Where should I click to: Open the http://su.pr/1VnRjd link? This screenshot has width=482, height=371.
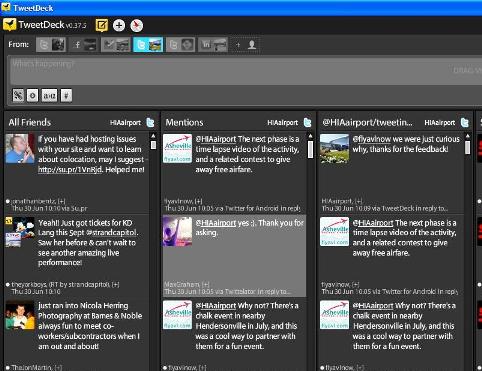click(x=69, y=170)
